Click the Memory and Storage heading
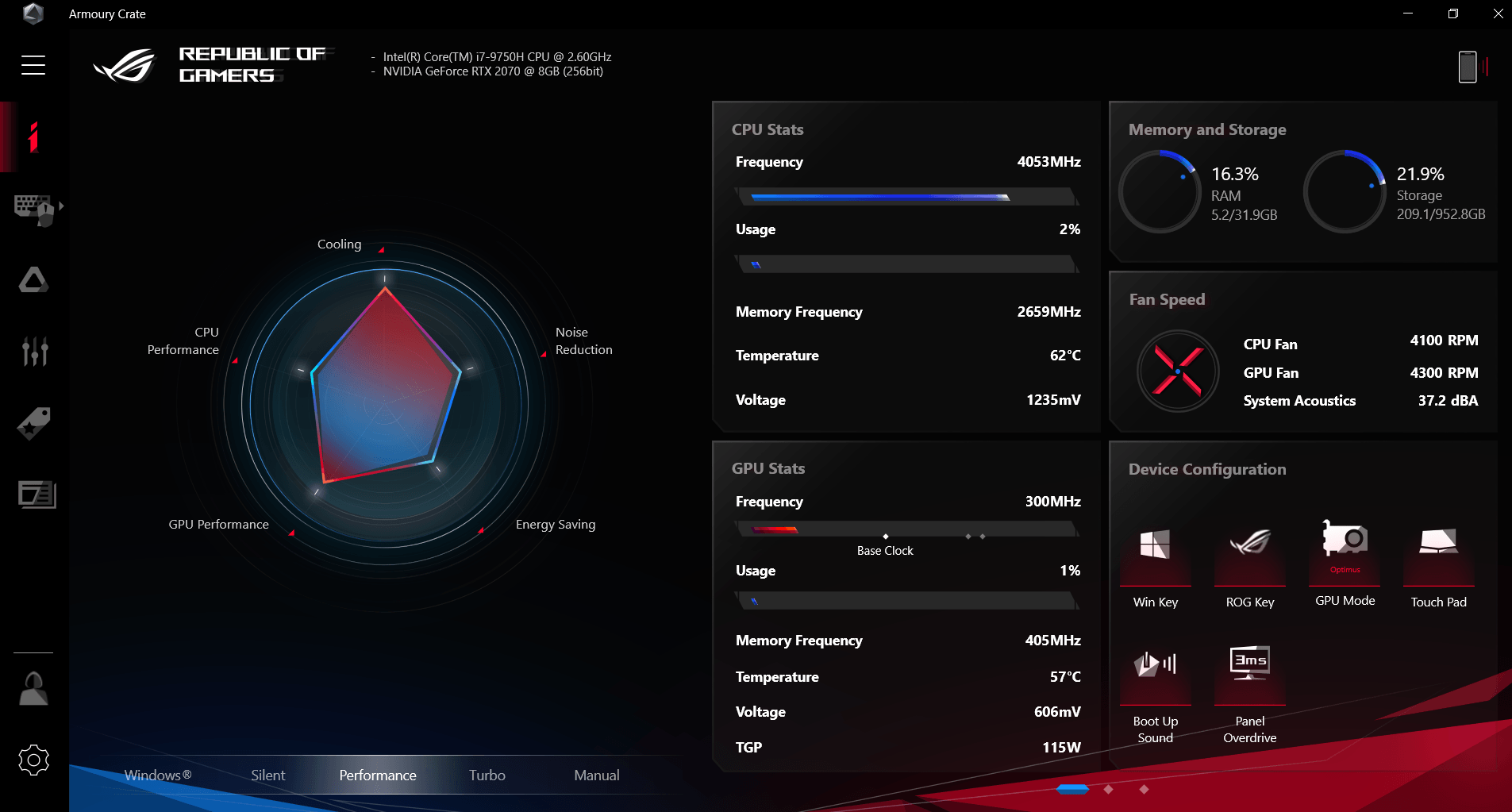Screen dimensions: 1512x812 1207,129
